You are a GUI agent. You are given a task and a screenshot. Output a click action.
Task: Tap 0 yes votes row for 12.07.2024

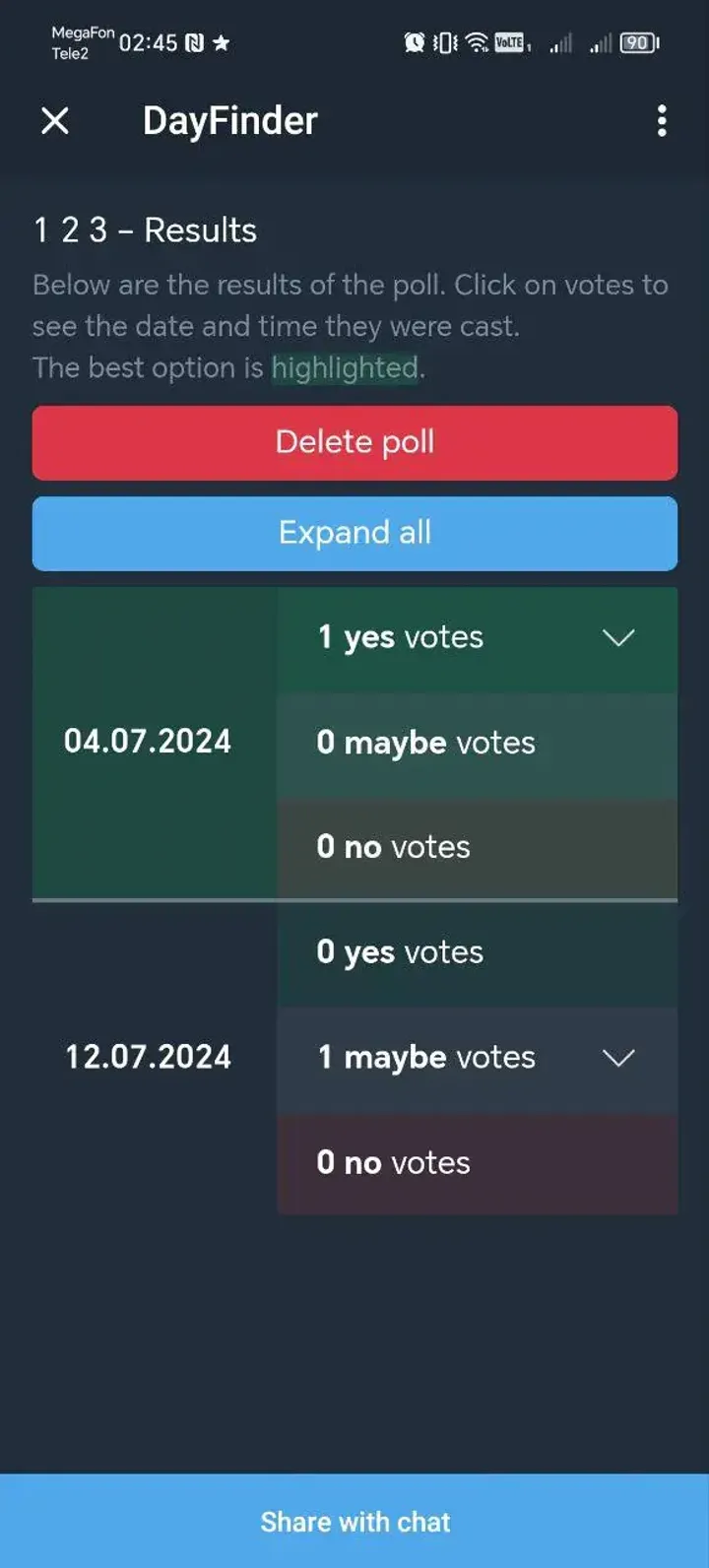tap(477, 952)
